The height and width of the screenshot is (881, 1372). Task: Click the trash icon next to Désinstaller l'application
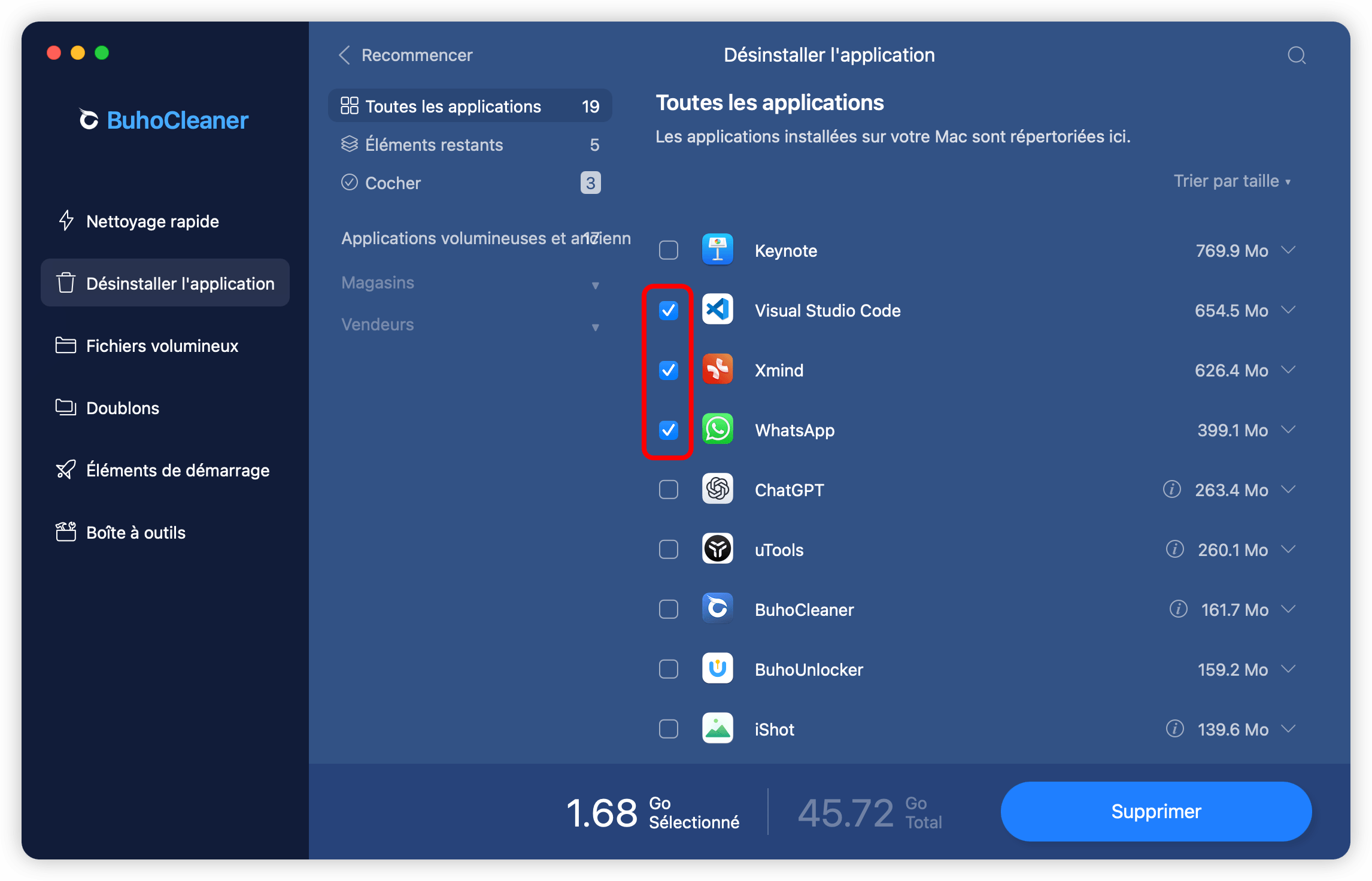pos(66,282)
